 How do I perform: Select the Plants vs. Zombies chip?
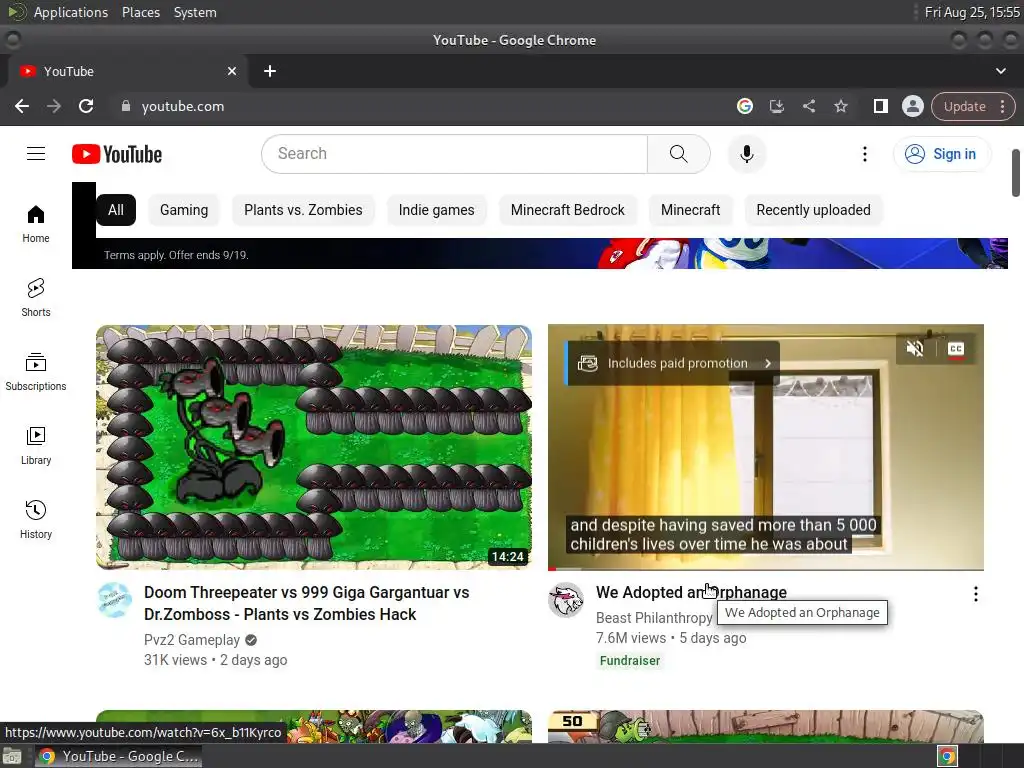(303, 210)
